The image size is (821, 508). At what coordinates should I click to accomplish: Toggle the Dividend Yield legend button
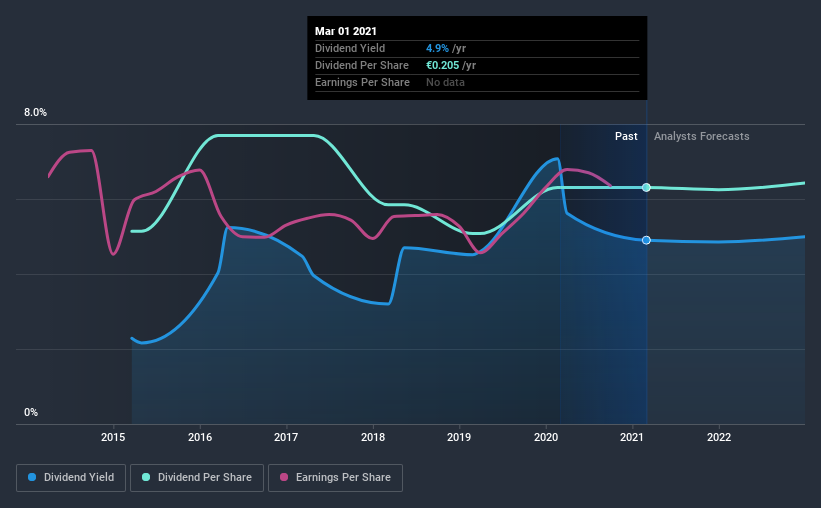click(x=71, y=478)
